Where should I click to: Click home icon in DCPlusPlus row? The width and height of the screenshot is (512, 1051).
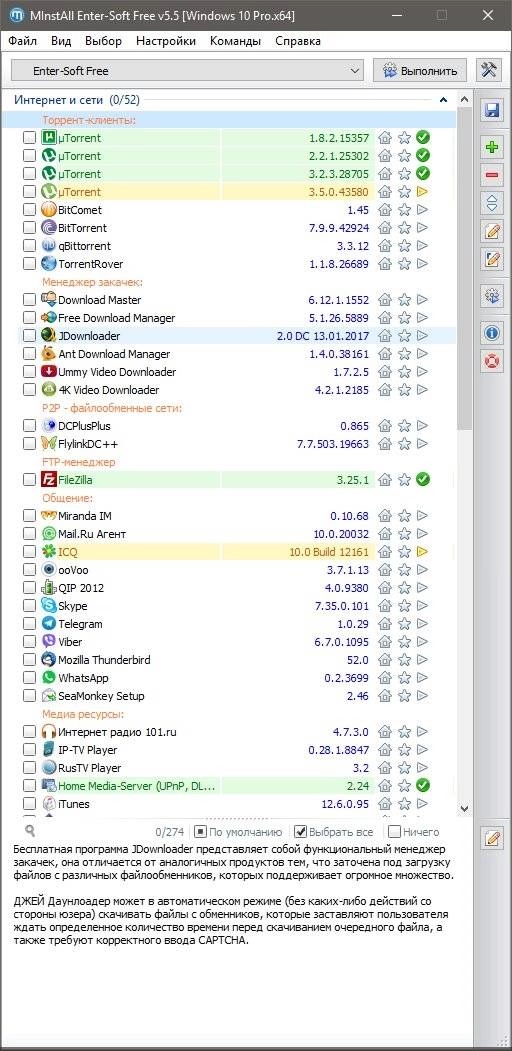pos(385,426)
